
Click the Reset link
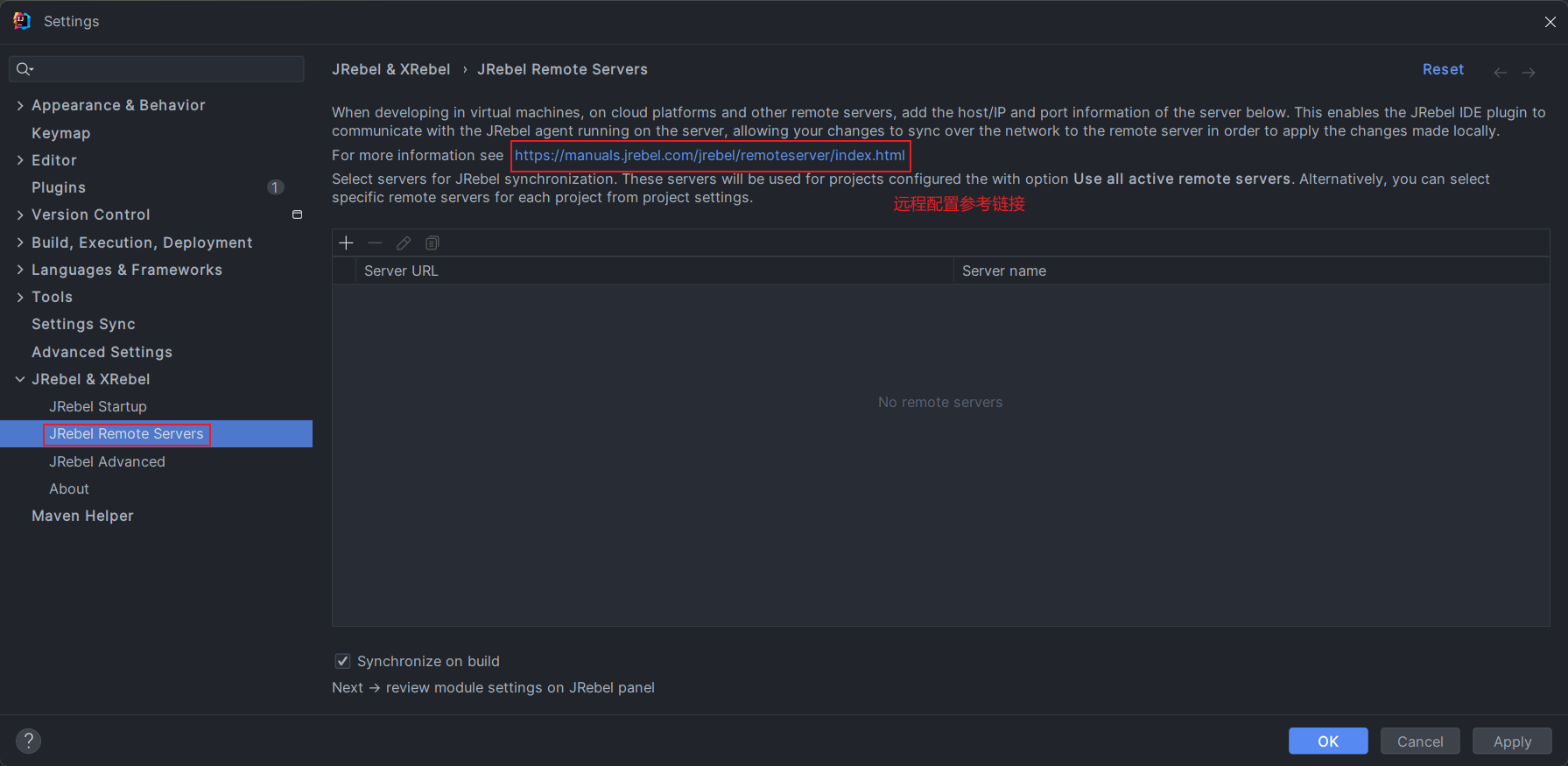click(x=1443, y=69)
